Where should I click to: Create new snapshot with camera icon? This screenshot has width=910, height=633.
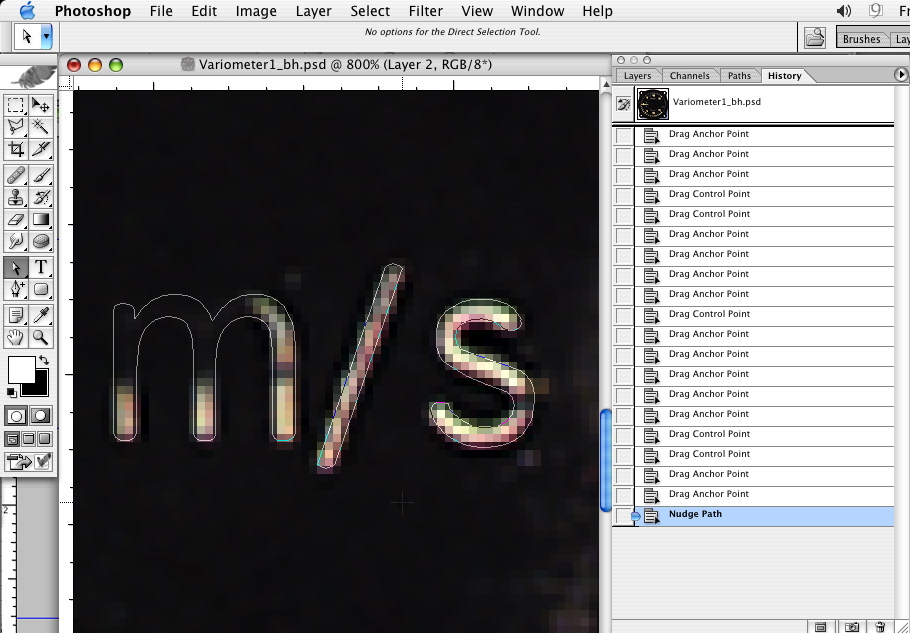(851, 627)
